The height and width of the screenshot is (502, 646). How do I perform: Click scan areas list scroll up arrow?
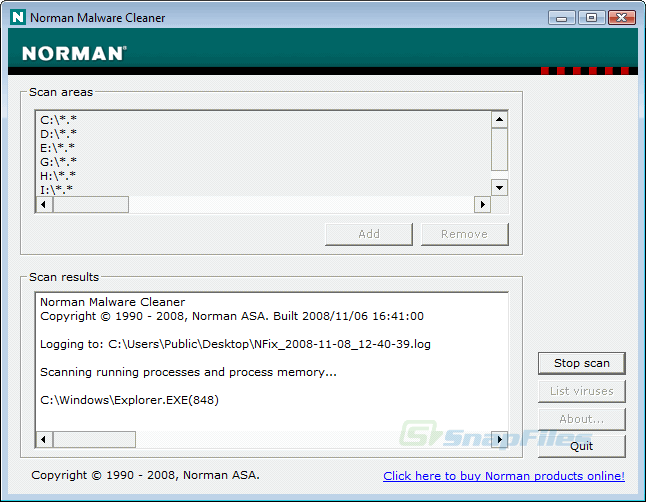(x=499, y=120)
